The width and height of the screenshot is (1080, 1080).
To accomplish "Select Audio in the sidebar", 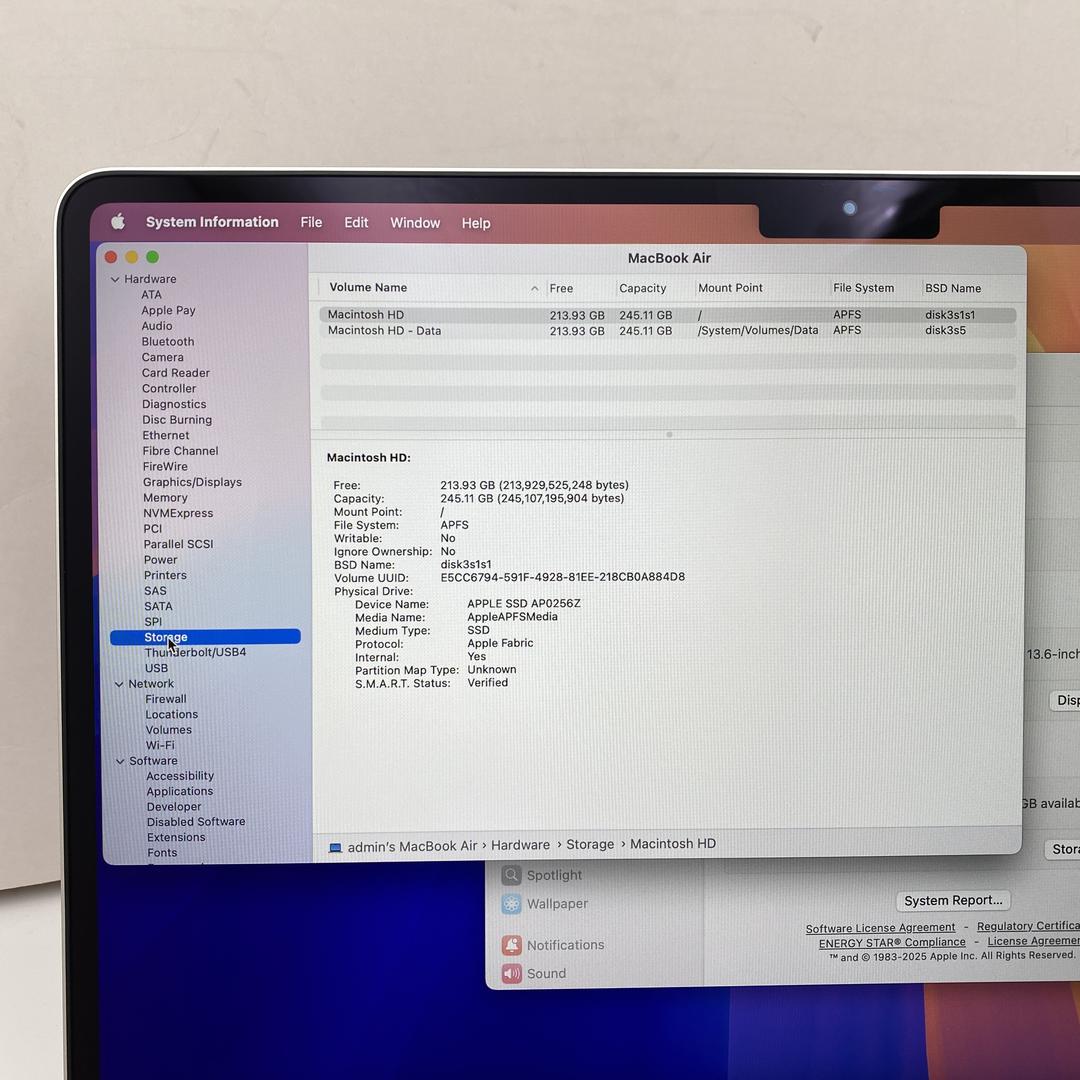I will click(x=157, y=326).
